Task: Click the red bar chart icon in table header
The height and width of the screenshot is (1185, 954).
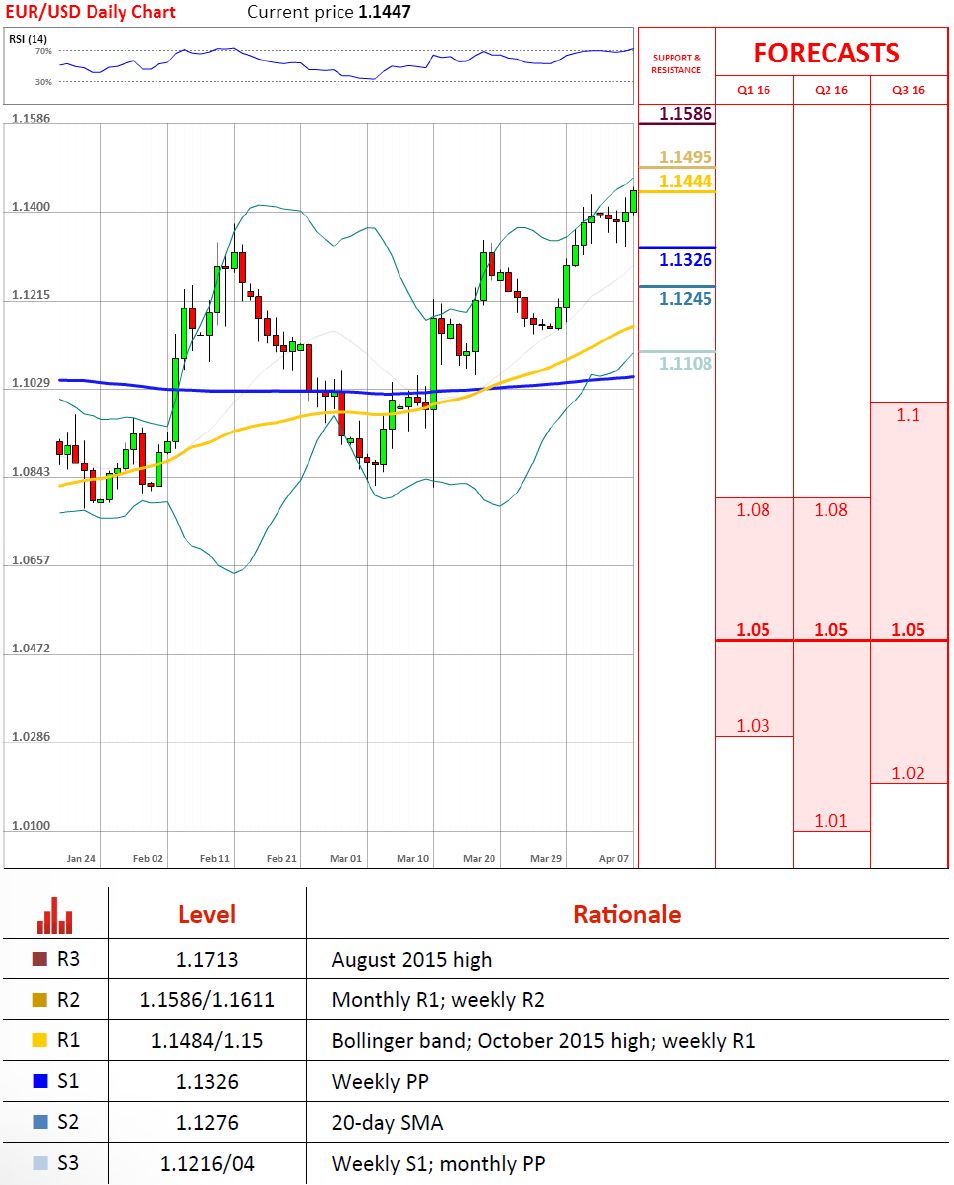Action: [x=54, y=914]
